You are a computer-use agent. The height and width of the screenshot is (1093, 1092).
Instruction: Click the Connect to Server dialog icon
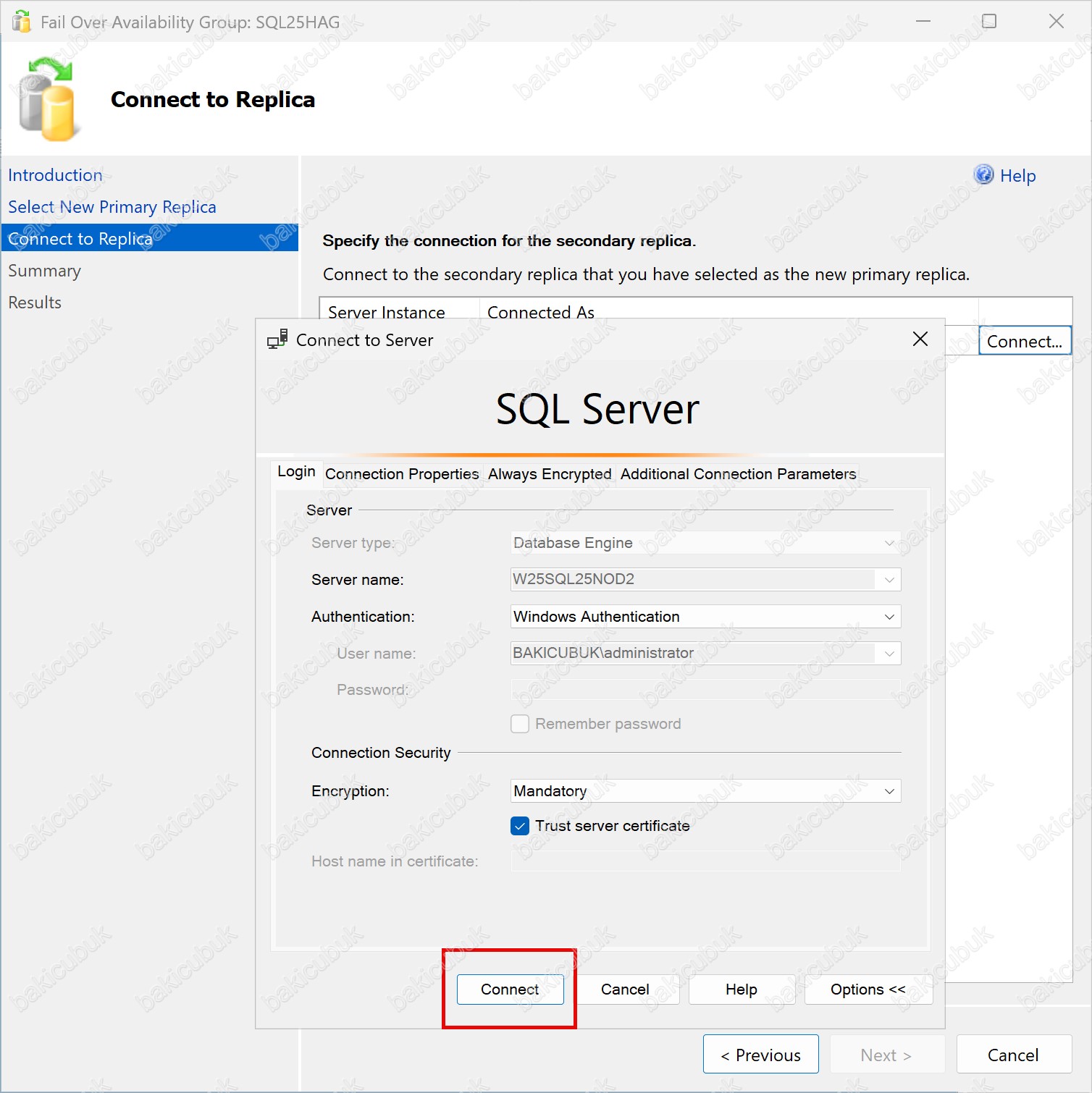(x=277, y=339)
